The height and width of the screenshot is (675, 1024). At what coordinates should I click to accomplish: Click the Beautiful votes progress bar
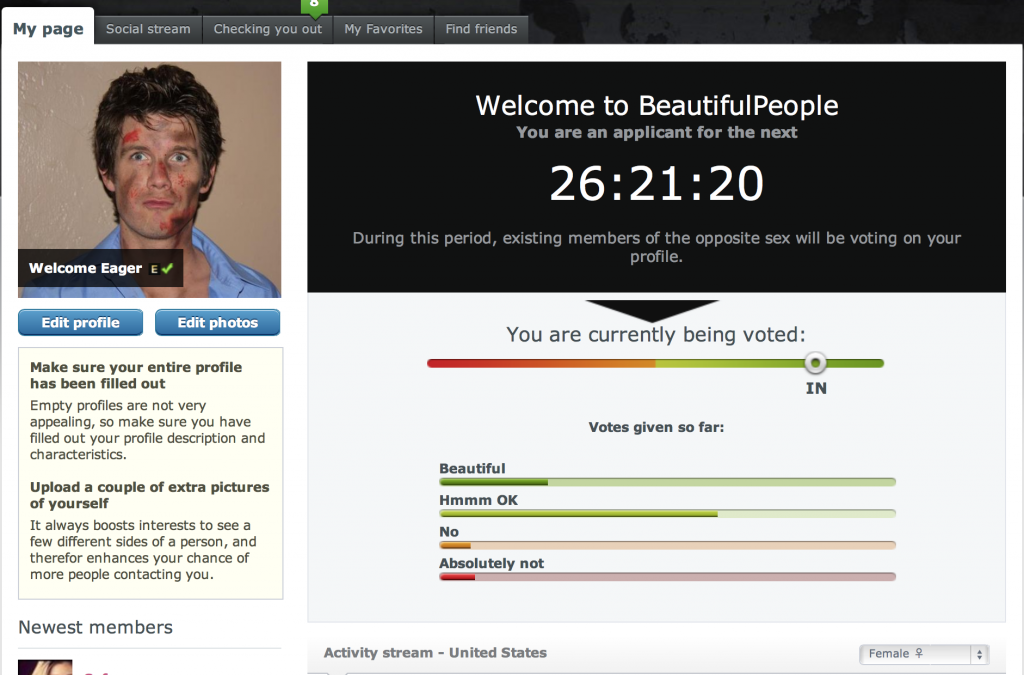(667, 482)
